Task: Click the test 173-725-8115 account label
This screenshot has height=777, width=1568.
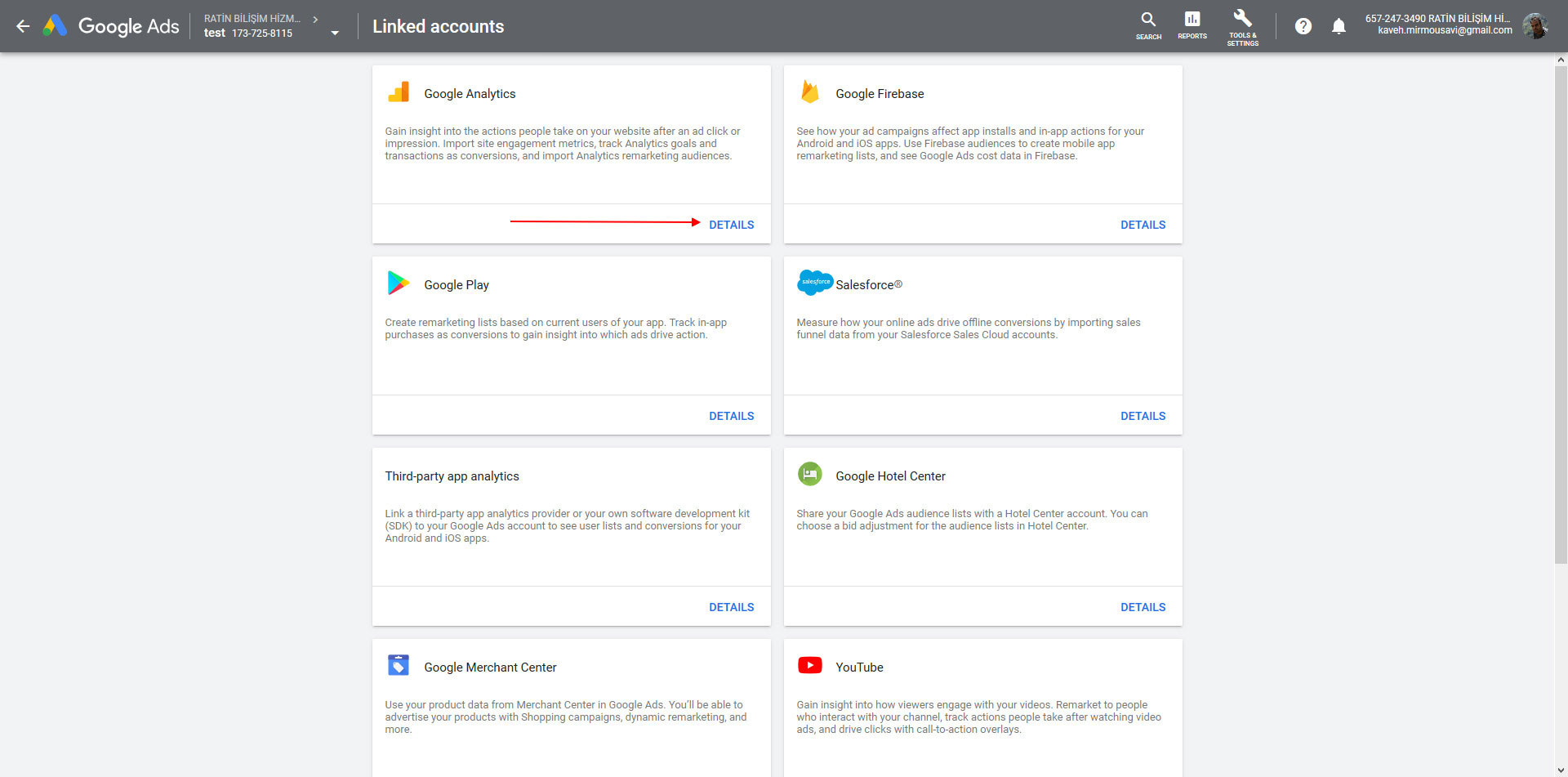Action: pyautogui.click(x=248, y=33)
